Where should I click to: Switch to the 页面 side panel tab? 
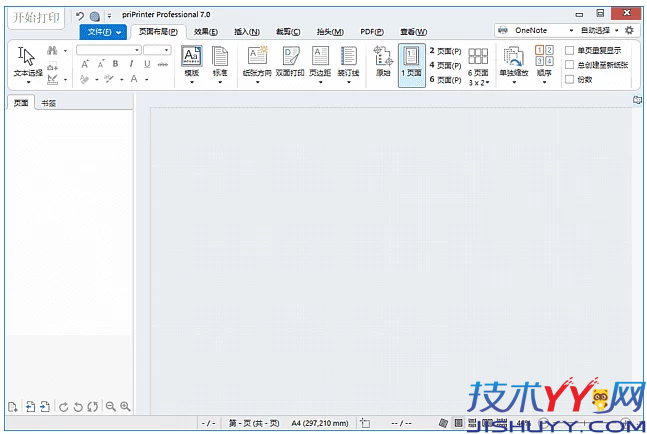(x=21, y=103)
